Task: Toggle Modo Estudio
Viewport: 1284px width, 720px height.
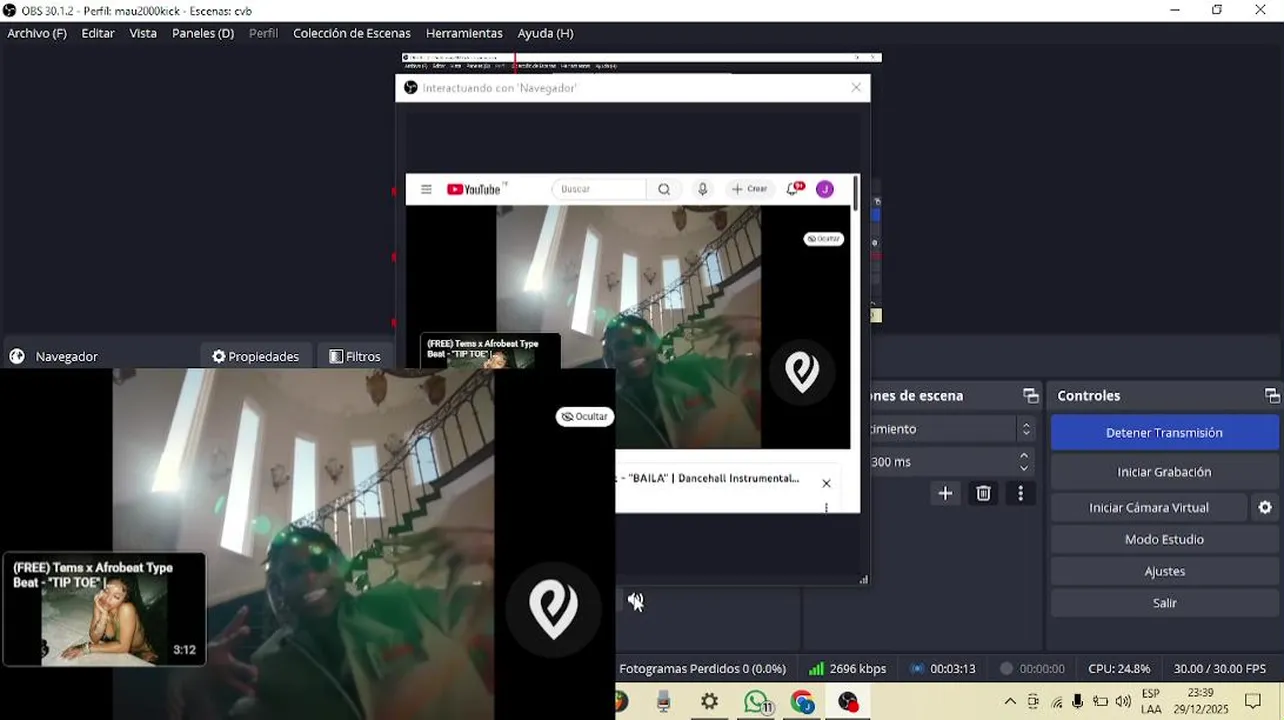Action: 1164,540
